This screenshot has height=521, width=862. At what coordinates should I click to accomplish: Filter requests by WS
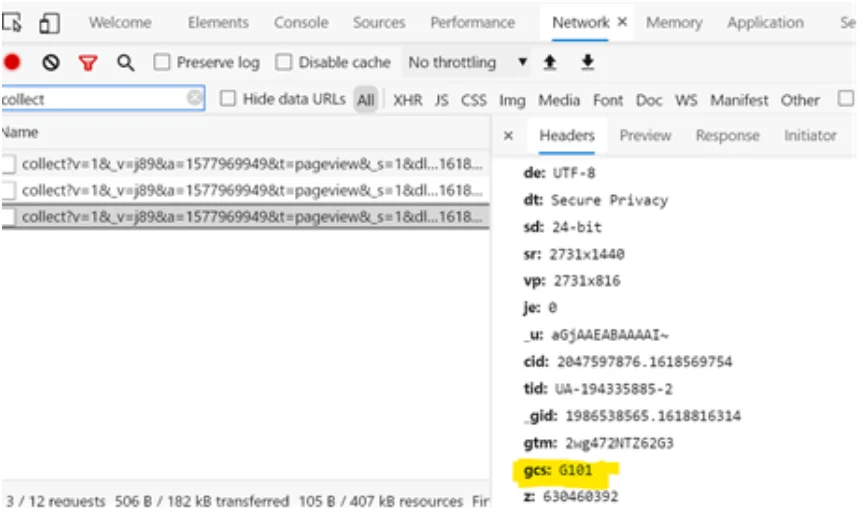(x=686, y=100)
